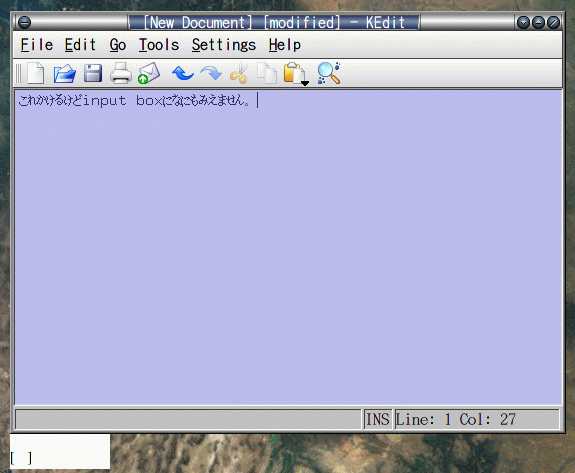
Task: Create a new document with the blank page icon
Action: pyautogui.click(x=36, y=73)
